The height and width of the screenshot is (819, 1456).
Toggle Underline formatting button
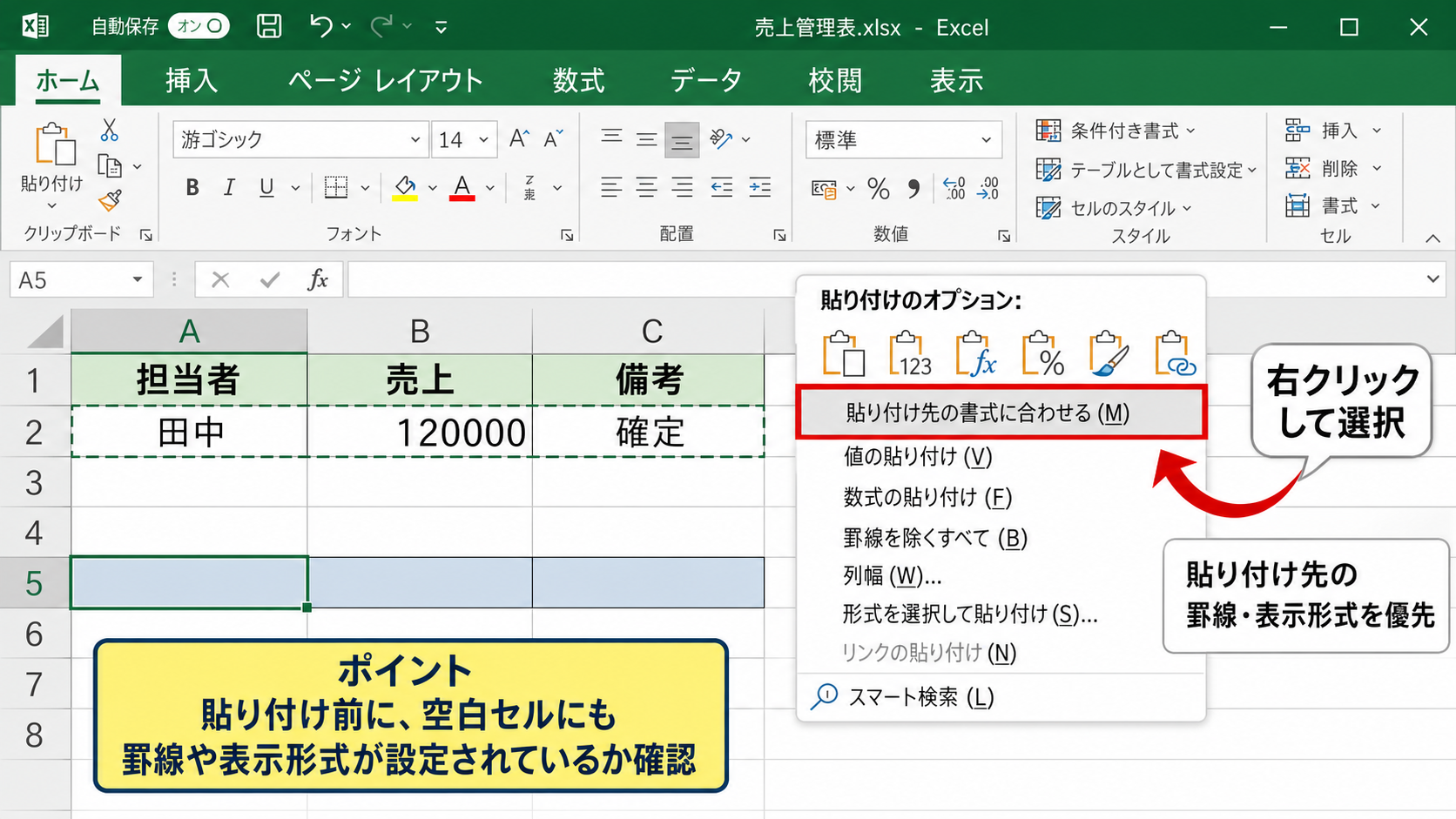pyautogui.click(x=266, y=188)
